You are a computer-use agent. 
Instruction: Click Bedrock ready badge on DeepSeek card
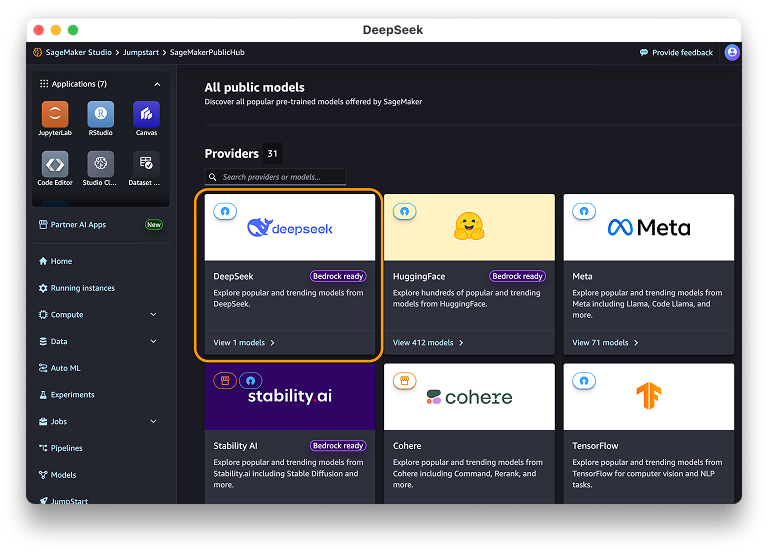click(x=338, y=276)
